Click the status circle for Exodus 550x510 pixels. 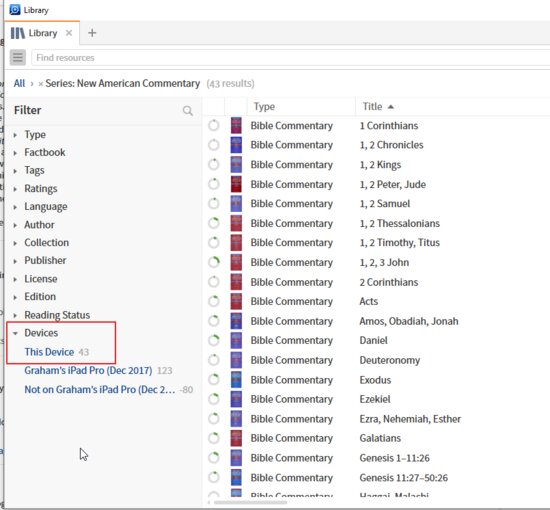214,380
